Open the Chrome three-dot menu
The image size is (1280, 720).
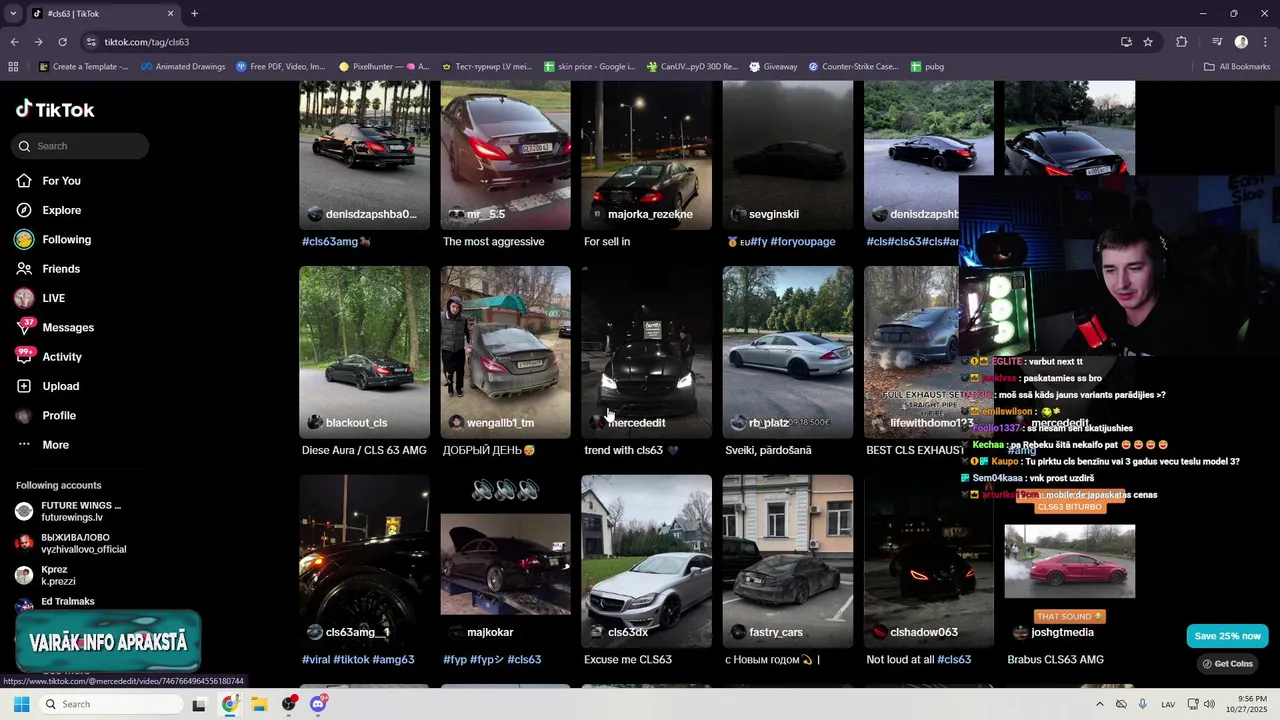[1266, 42]
